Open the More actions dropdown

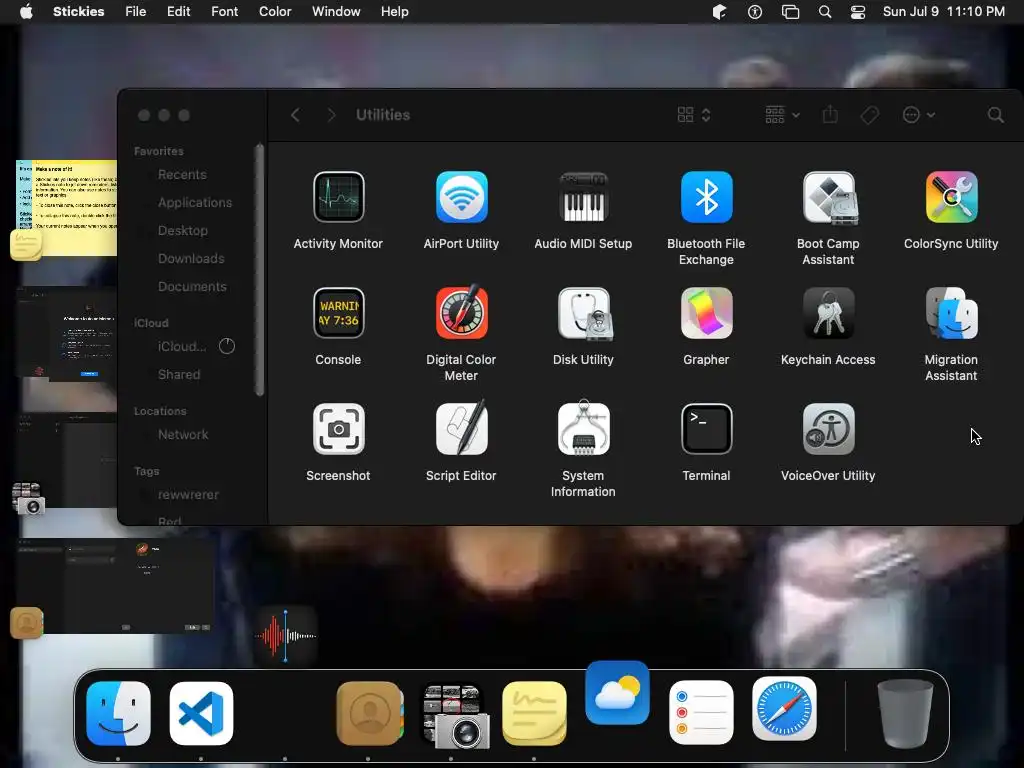tap(919, 115)
